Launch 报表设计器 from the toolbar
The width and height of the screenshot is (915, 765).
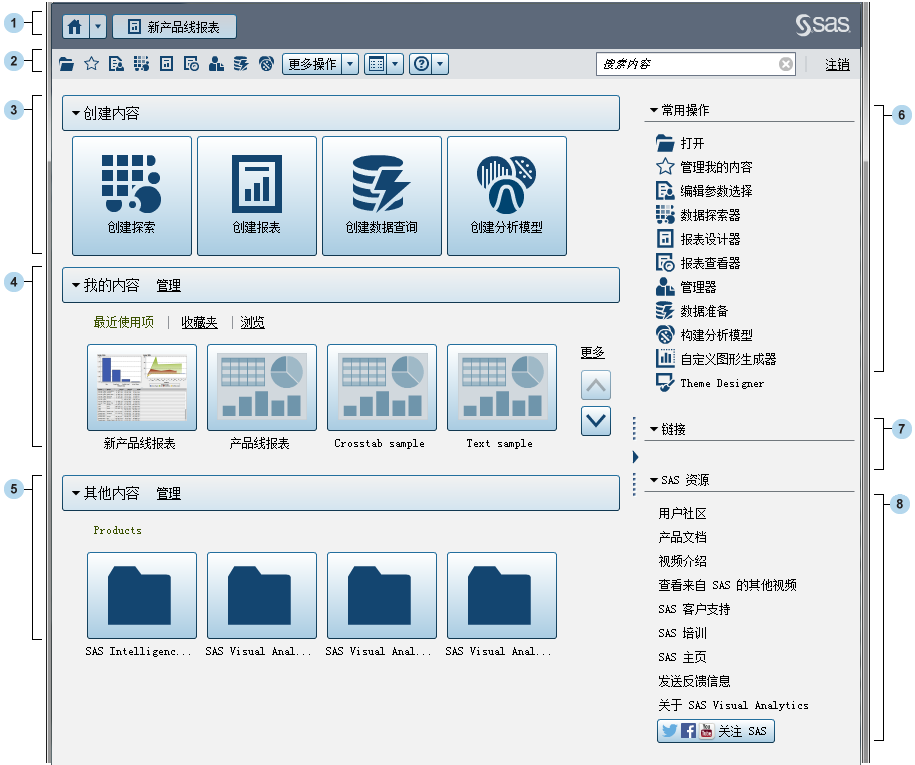coord(167,63)
